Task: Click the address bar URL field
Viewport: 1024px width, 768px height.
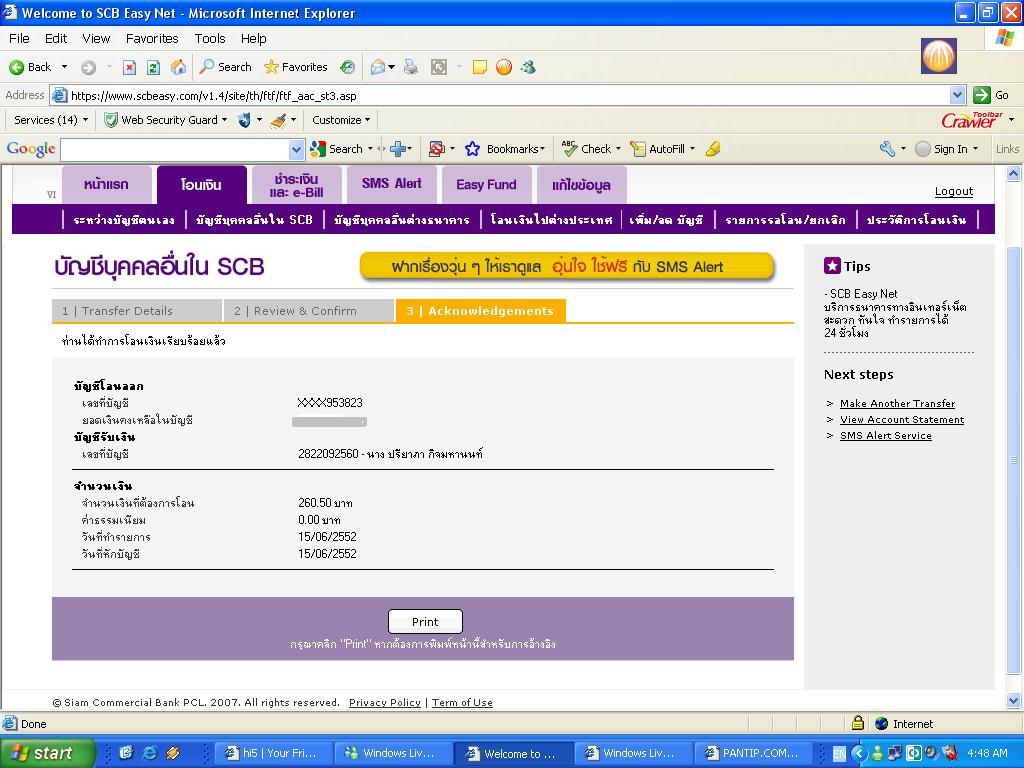Action: 509,95
